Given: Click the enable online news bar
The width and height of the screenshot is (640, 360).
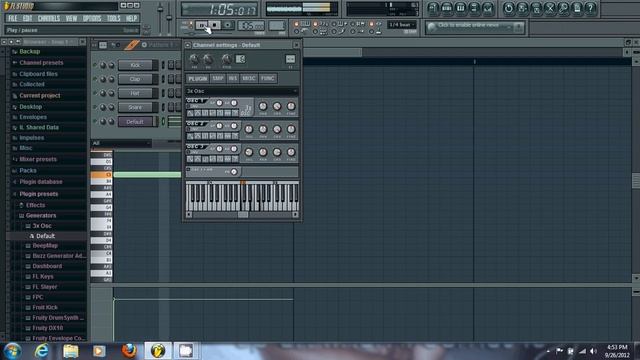Looking at the screenshot, I should (475, 27).
